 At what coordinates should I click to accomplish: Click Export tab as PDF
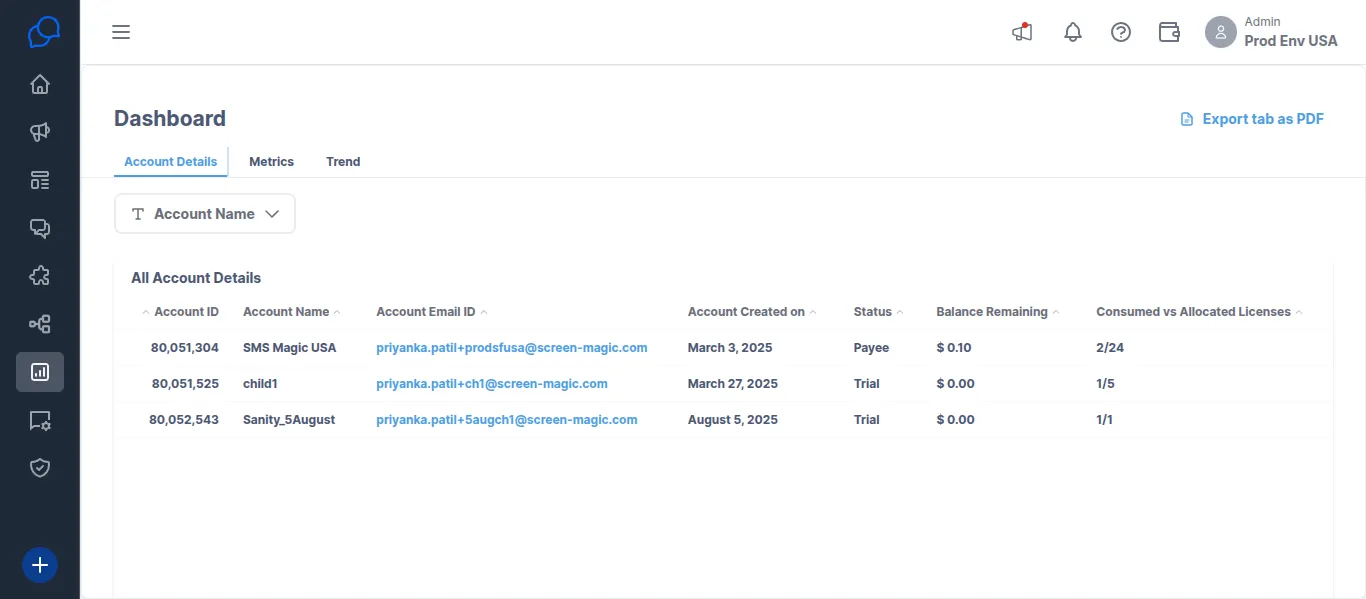[1252, 119]
